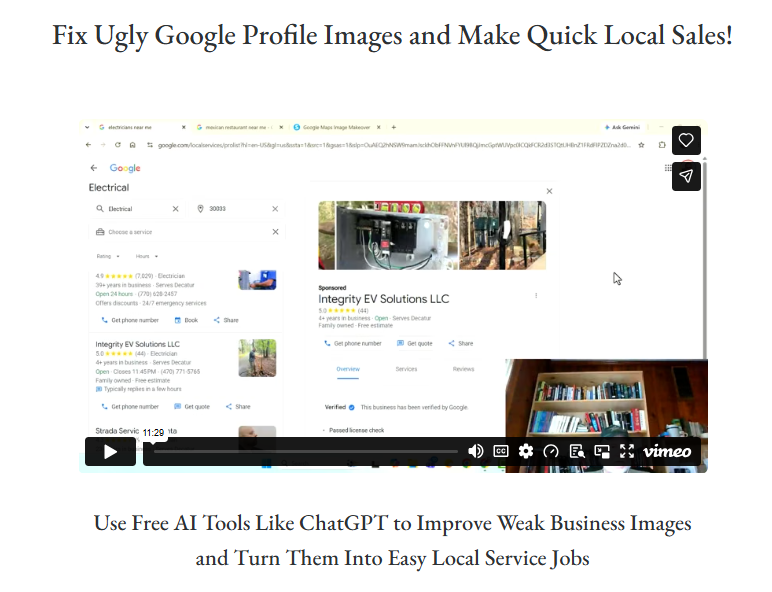772x592 pixels.
Task: Switch to Google Maps Image Makeover tab
Action: click(x=336, y=127)
